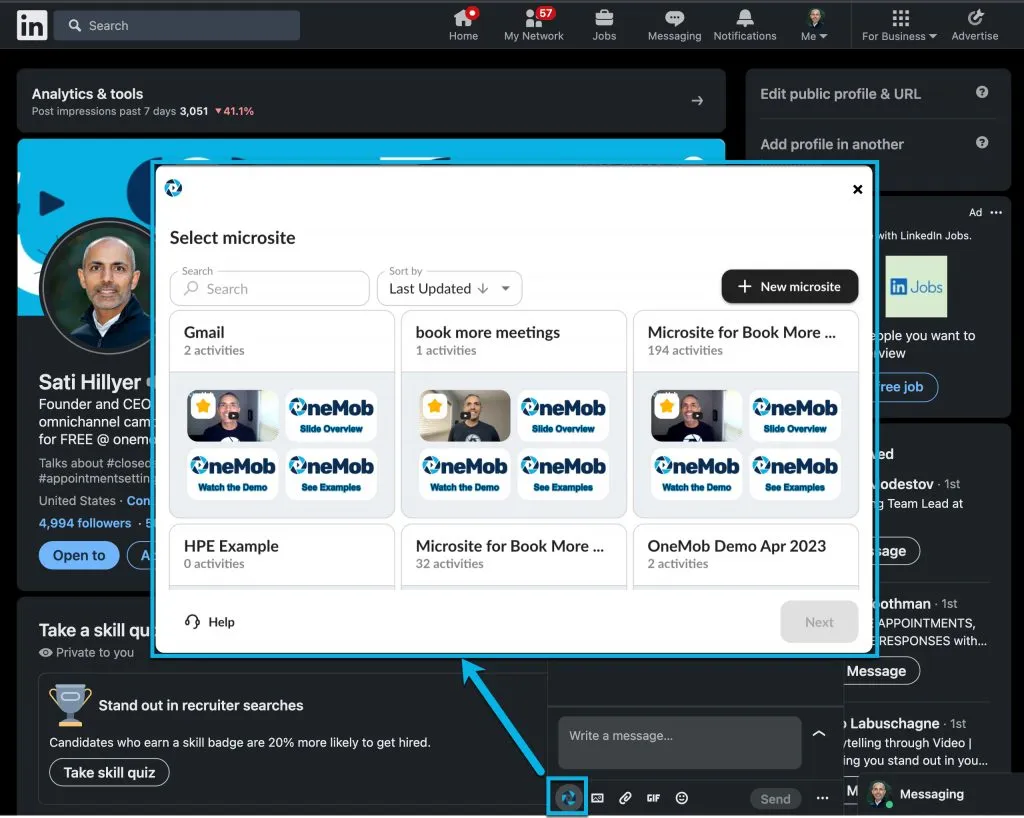Open the Me profile dropdown
This screenshot has height=818, width=1024.
(x=814, y=25)
